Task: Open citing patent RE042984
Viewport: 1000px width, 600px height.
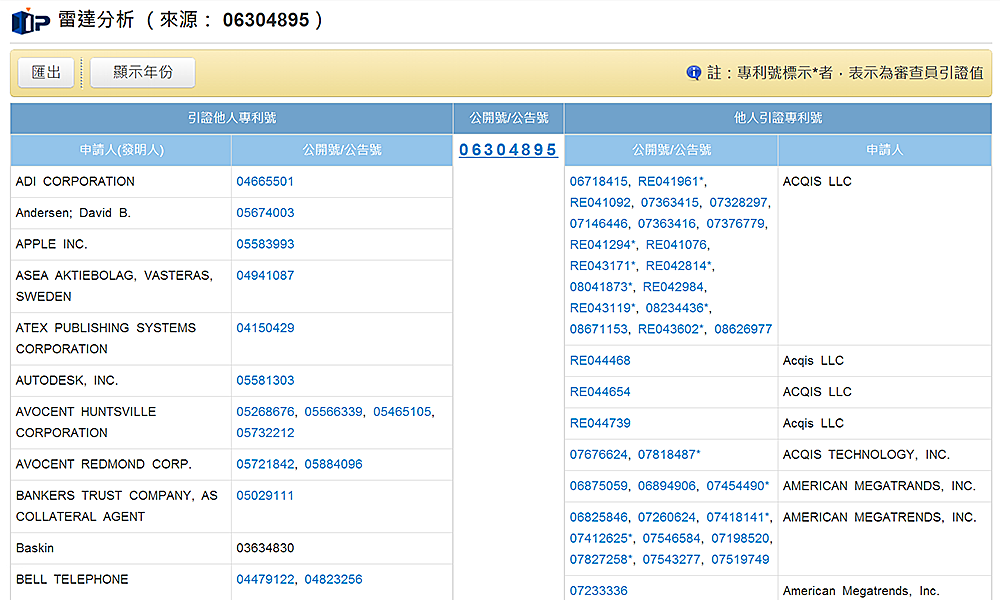Action: tap(673, 286)
